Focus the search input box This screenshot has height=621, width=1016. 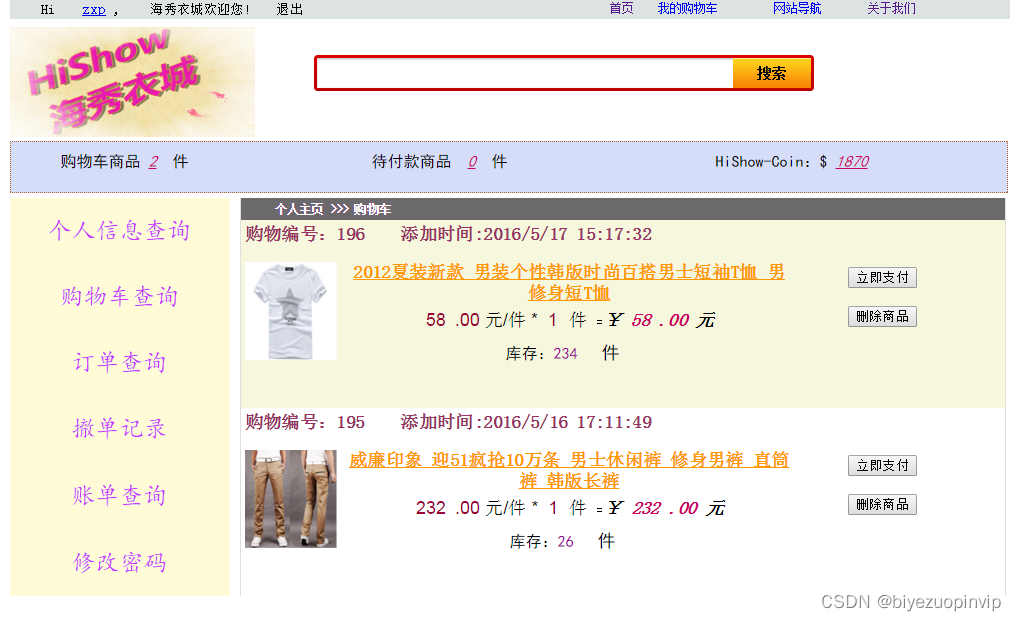[525, 73]
